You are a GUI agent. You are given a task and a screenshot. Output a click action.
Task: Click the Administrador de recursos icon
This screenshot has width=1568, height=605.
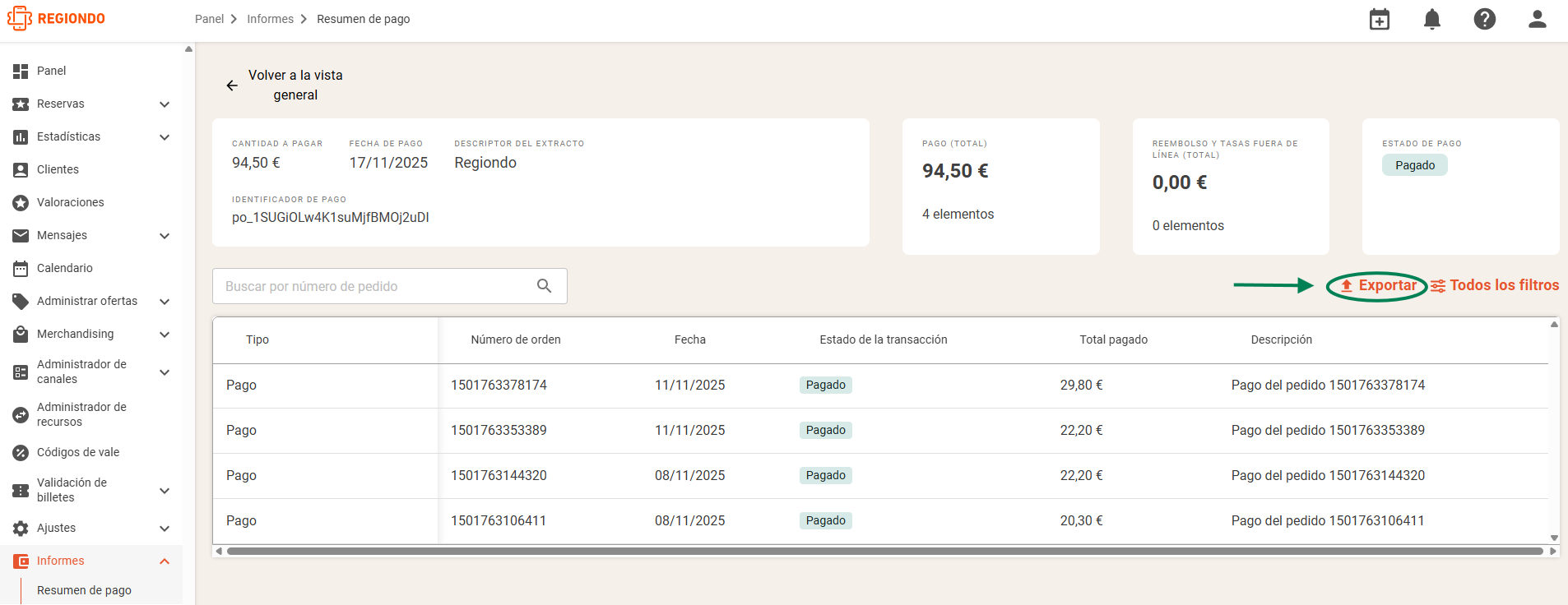click(x=21, y=415)
